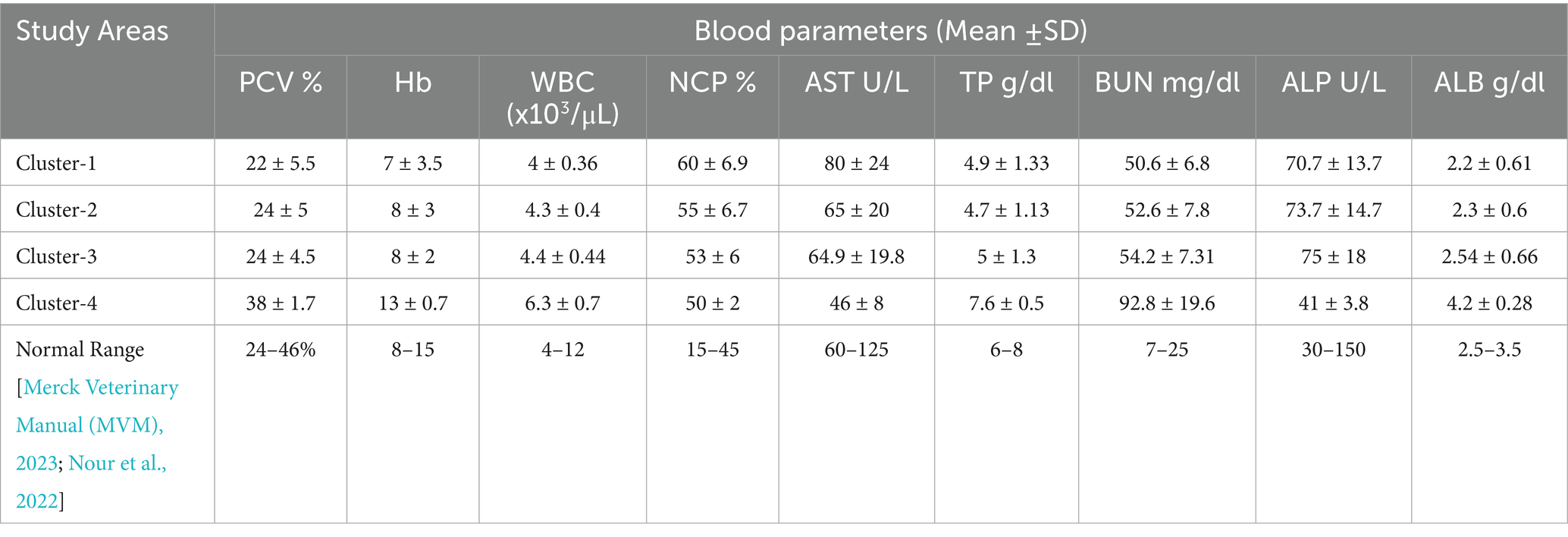The image size is (1568, 537).
Task: Select the Hb column header
Action: (x=412, y=83)
